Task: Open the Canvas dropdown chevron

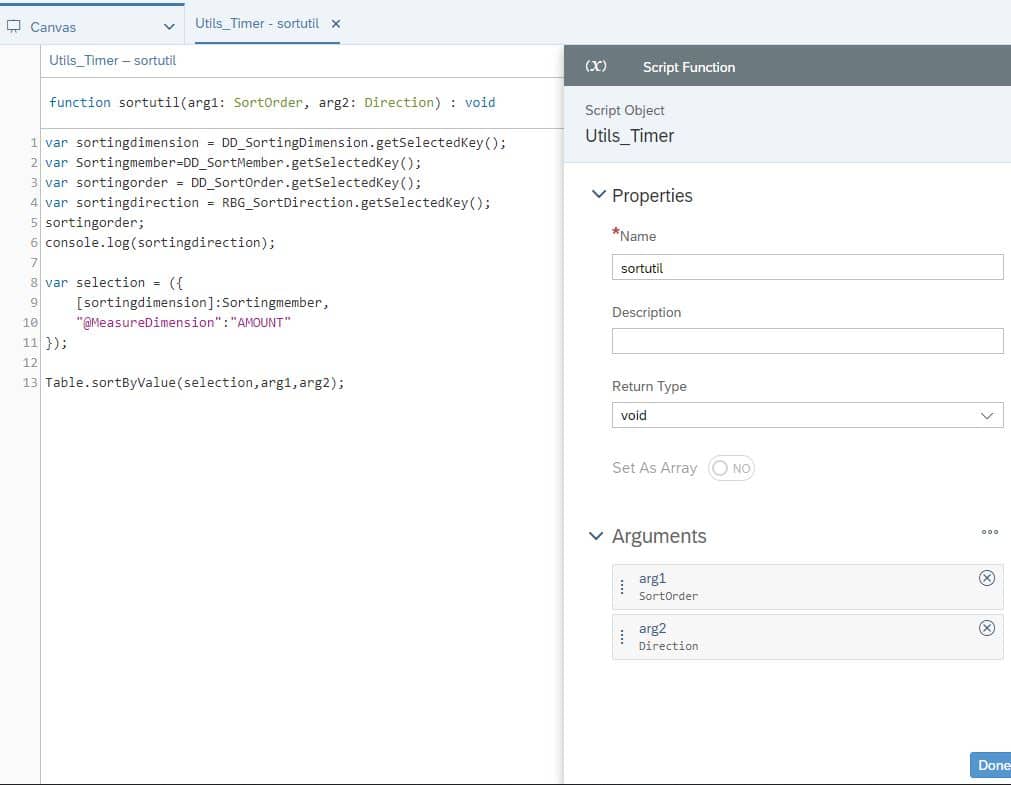Action: pyautogui.click(x=169, y=27)
